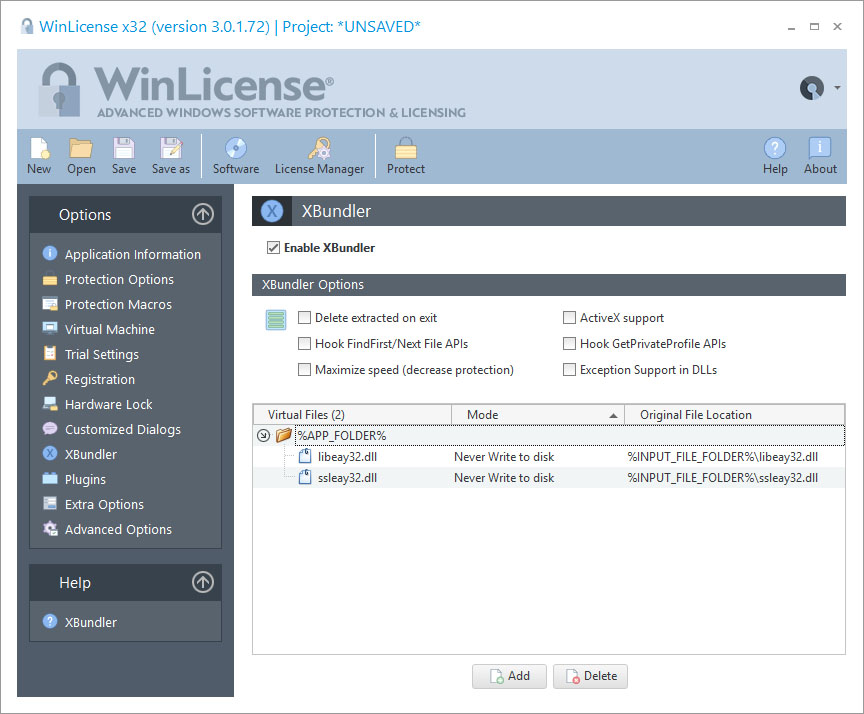Image resolution: width=864 pixels, height=714 pixels.
Task: Save the project using the Save icon
Action: (x=124, y=156)
